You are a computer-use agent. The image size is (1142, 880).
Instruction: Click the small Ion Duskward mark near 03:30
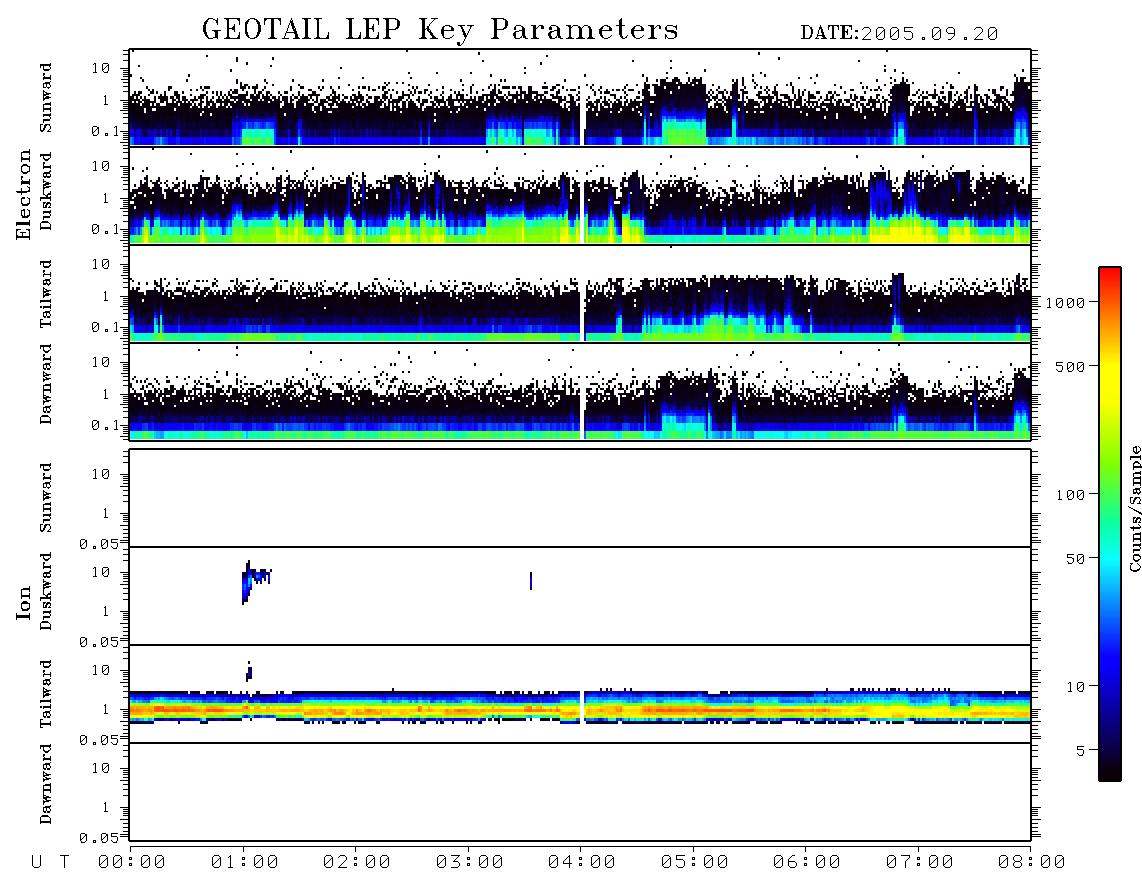point(531,581)
